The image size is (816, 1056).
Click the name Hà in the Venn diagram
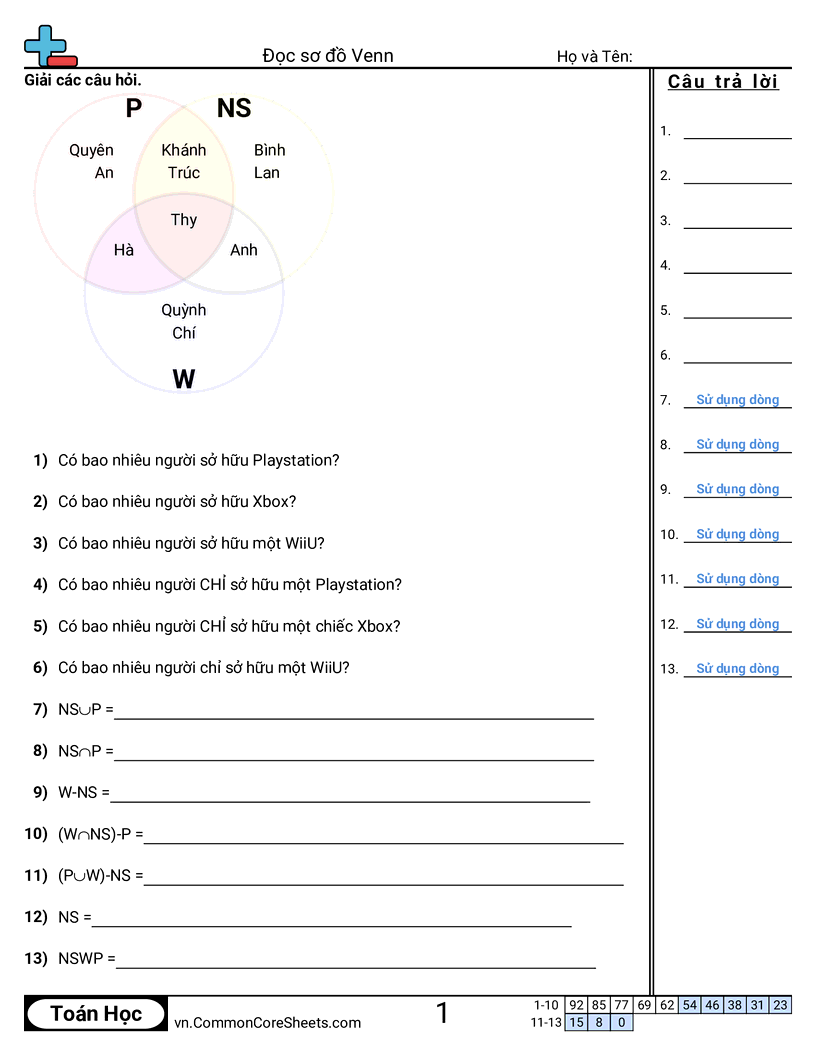pos(124,250)
